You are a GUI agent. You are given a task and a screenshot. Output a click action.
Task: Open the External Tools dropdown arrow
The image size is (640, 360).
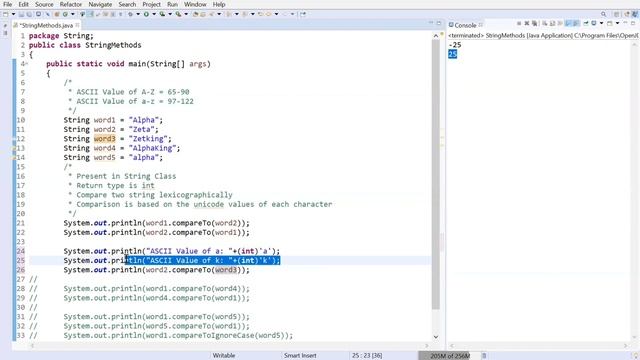pyautogui.click(x=186, y=14)
